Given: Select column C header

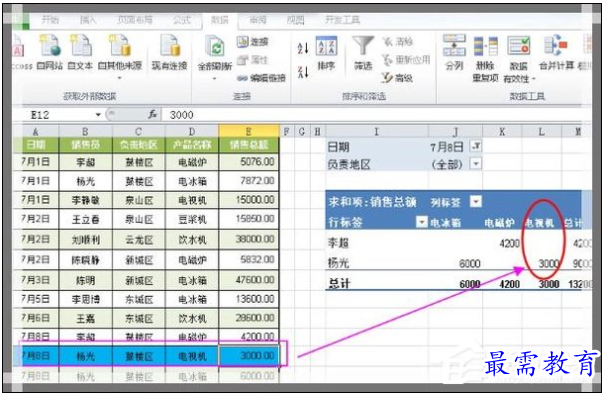Looking at the screenshot, I should (x=139, y=132).
